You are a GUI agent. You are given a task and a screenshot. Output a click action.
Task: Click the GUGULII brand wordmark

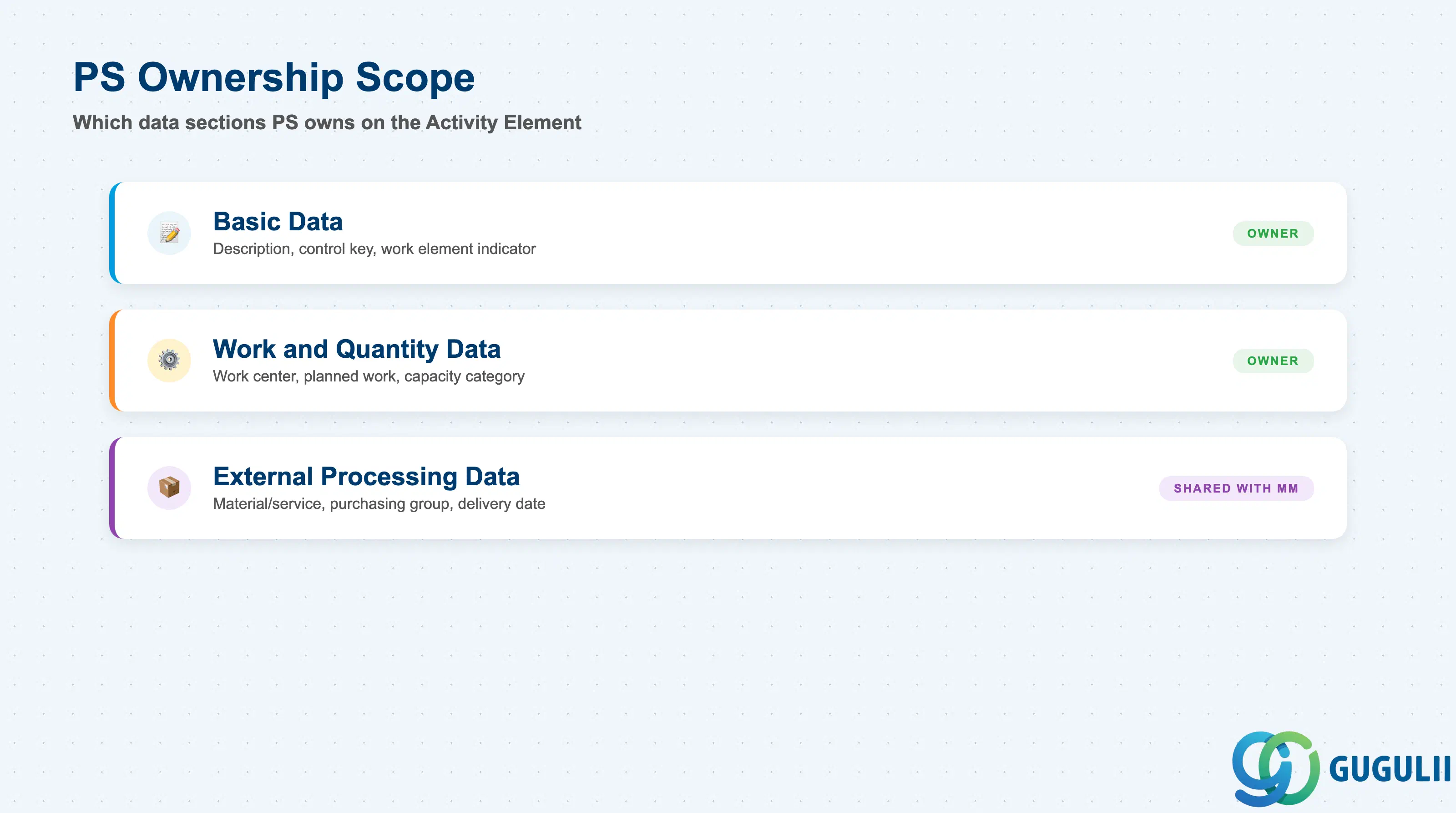pyautogui.click(x=1389, y=770)
